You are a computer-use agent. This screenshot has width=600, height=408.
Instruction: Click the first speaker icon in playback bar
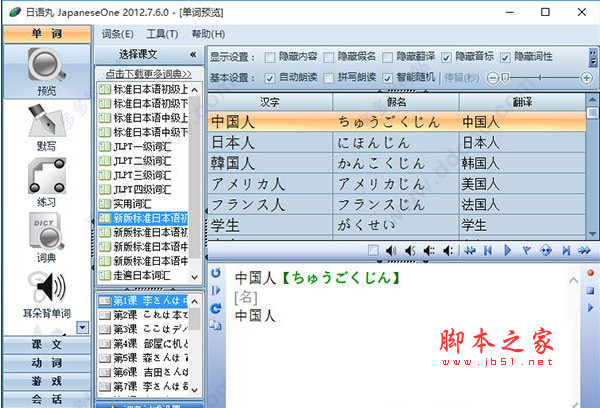pyautogui.click(x=391, y=251)
